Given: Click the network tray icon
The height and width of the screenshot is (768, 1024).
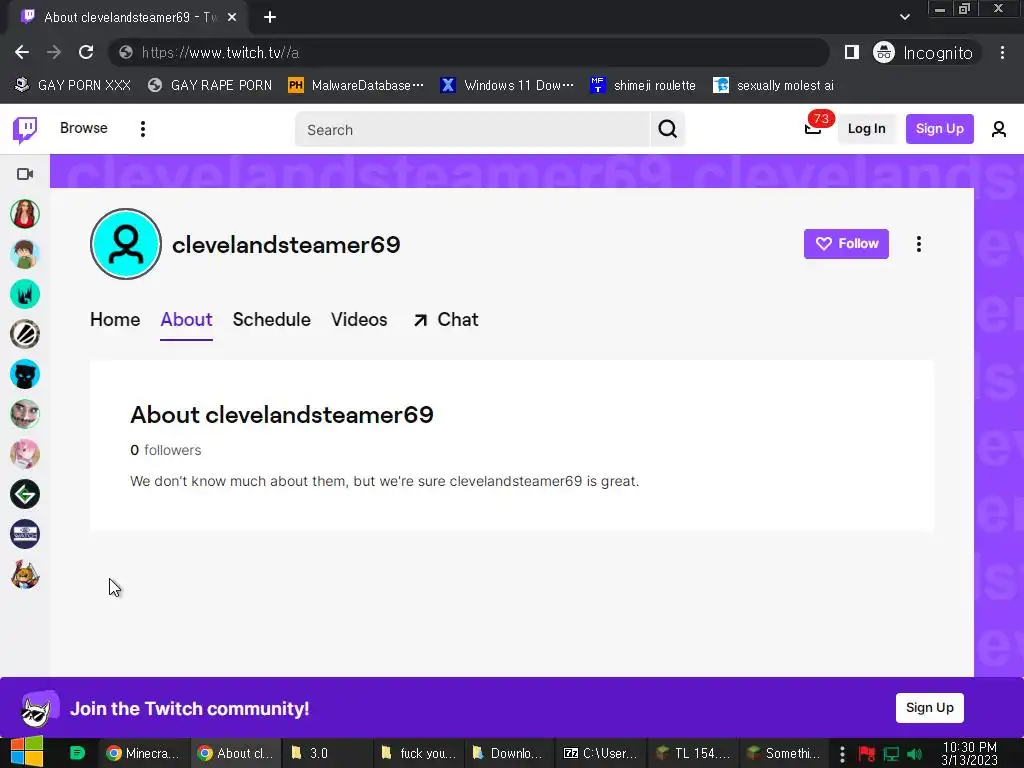Looking at the screenshot, I should coord(891,754).
